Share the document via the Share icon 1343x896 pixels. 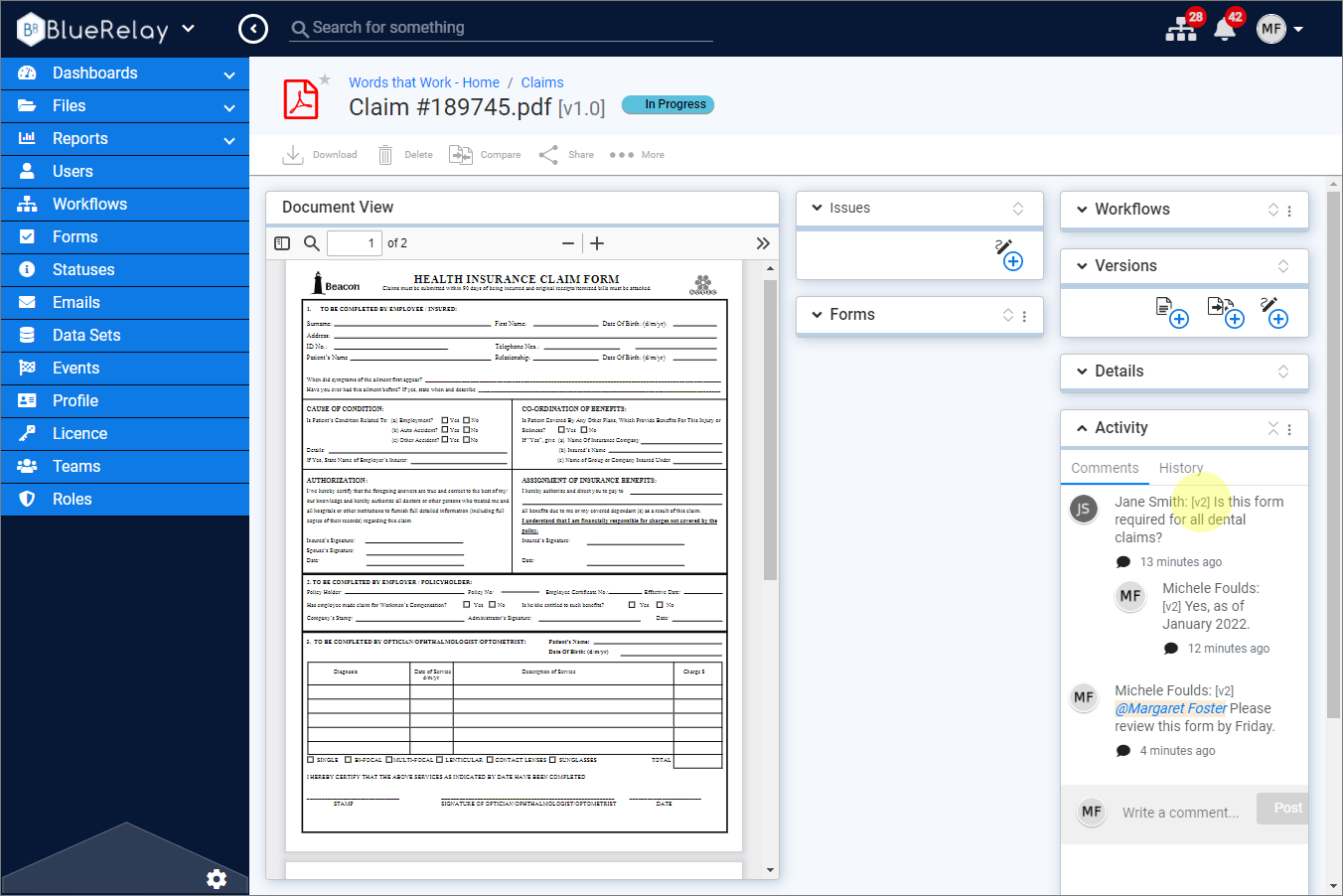pos(566,155)
